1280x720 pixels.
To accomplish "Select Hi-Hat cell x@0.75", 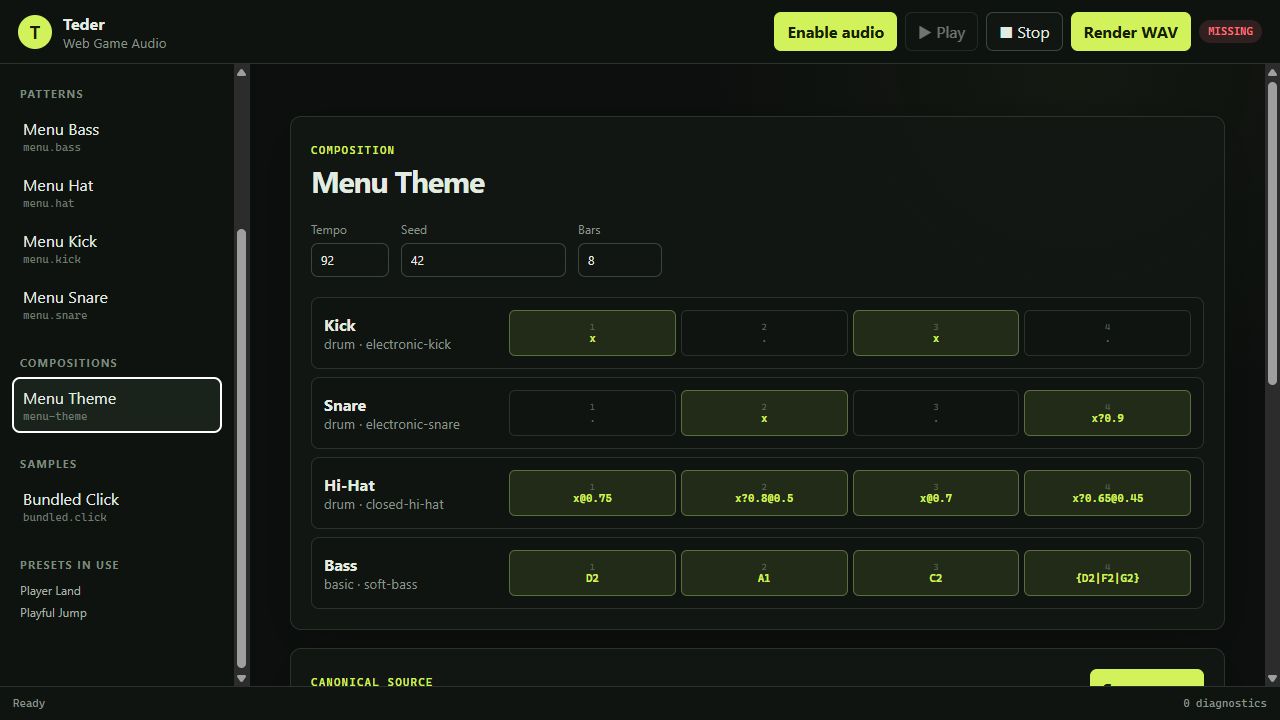I will tap(592, 493).
